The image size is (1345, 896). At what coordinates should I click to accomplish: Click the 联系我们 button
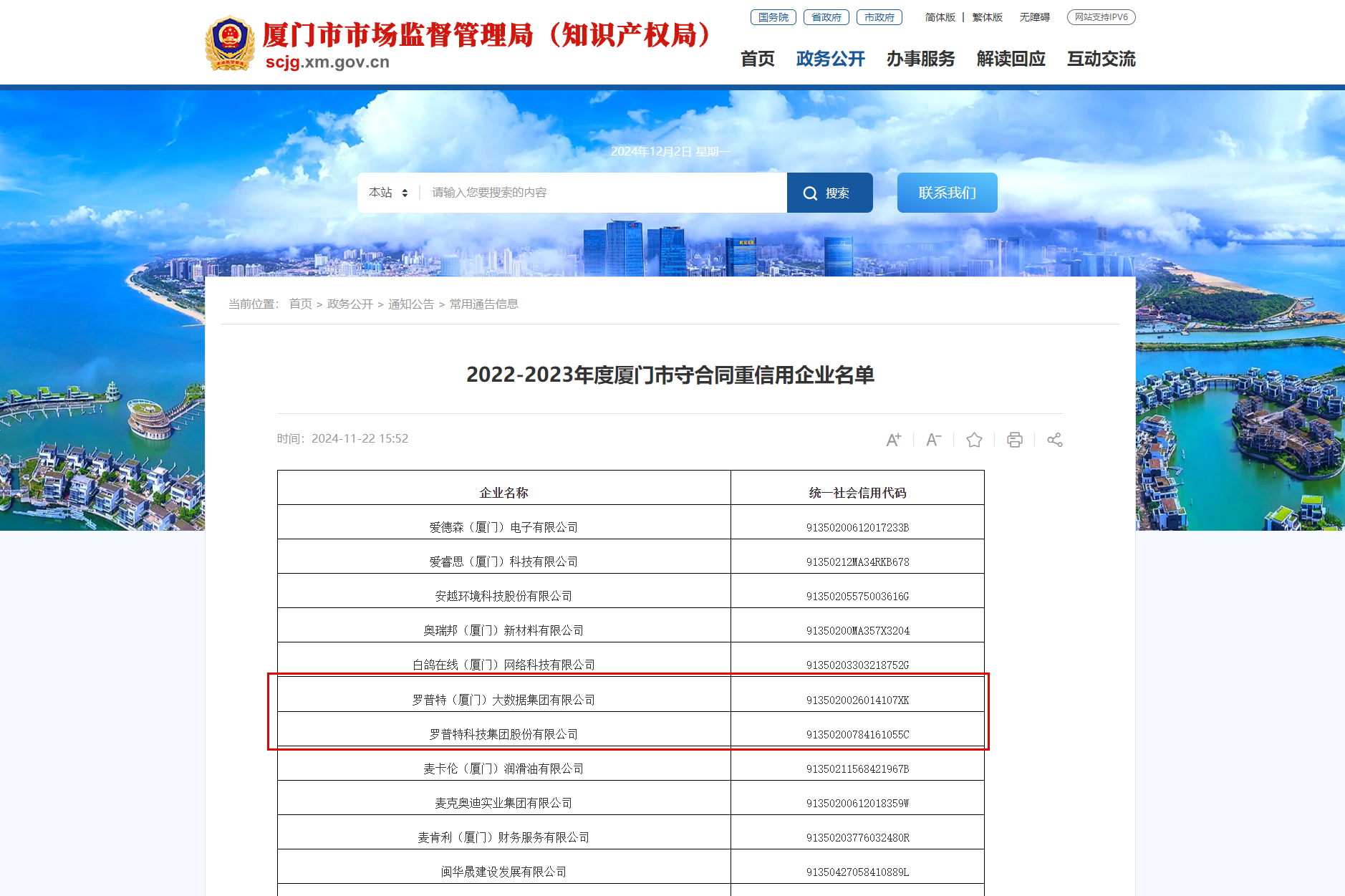tap(948, 193)
